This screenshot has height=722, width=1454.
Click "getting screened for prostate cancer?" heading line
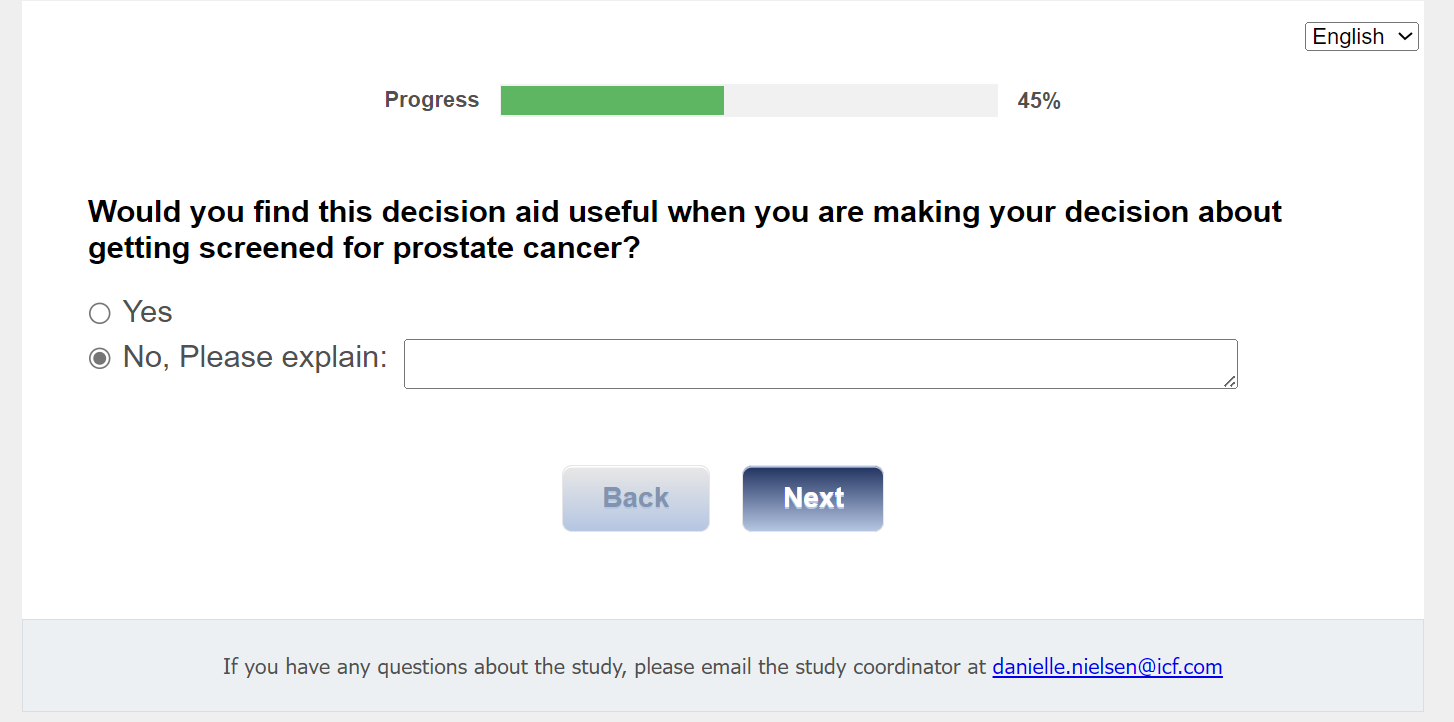coord(364,248)
